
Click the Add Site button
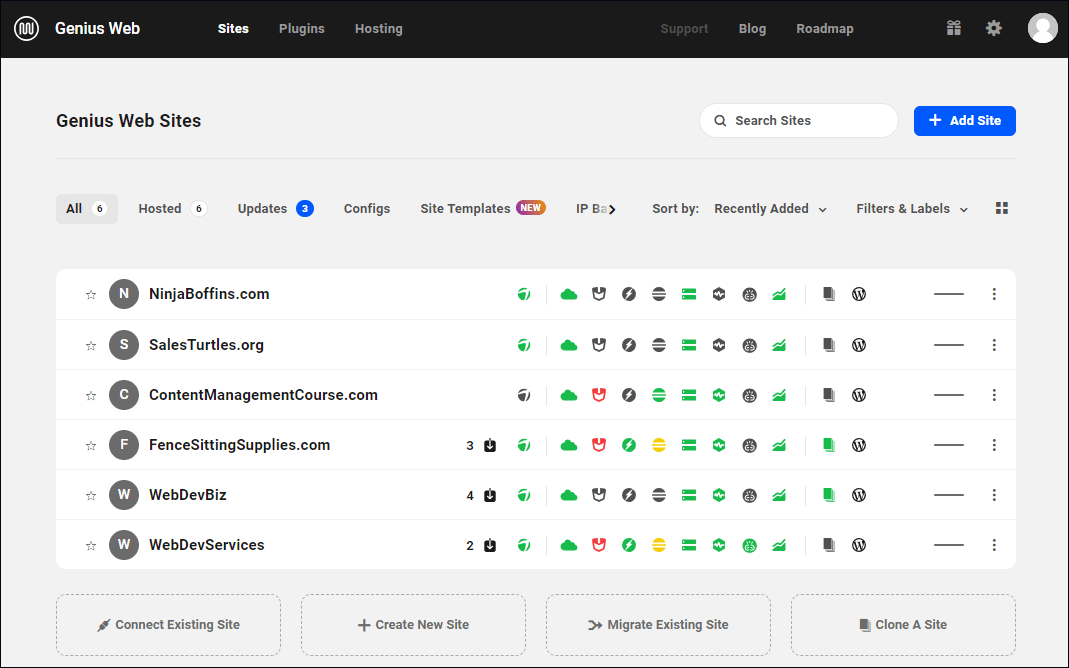pos(965,121)
